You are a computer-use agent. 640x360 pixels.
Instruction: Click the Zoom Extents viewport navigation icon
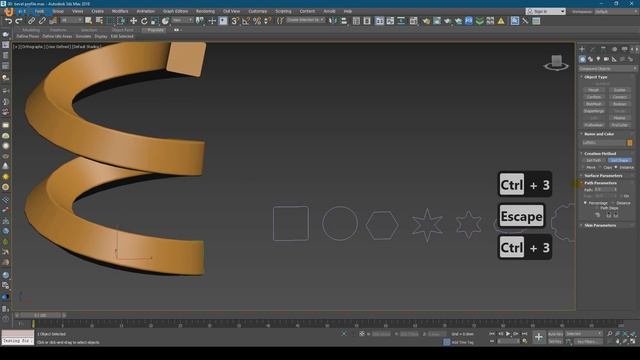[x=625, y=334]
